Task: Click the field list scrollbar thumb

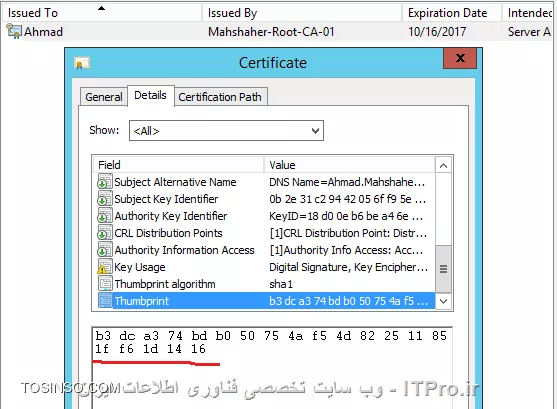Action: coord(443,269)
